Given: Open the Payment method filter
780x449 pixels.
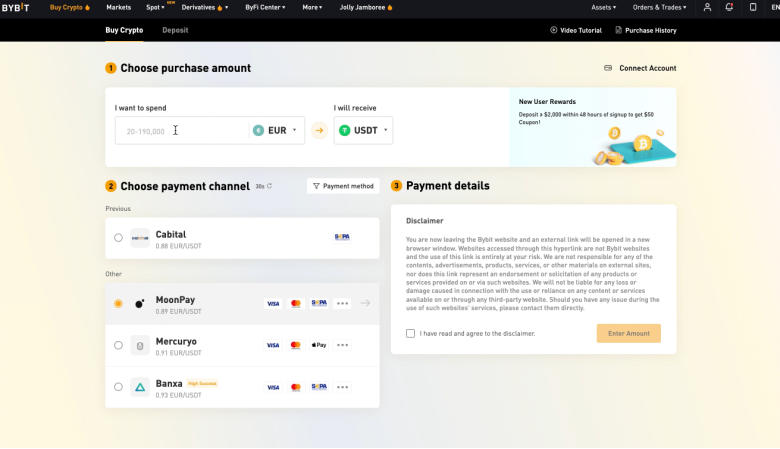Looking at the screenshot, I should click(x=343, y=186).
